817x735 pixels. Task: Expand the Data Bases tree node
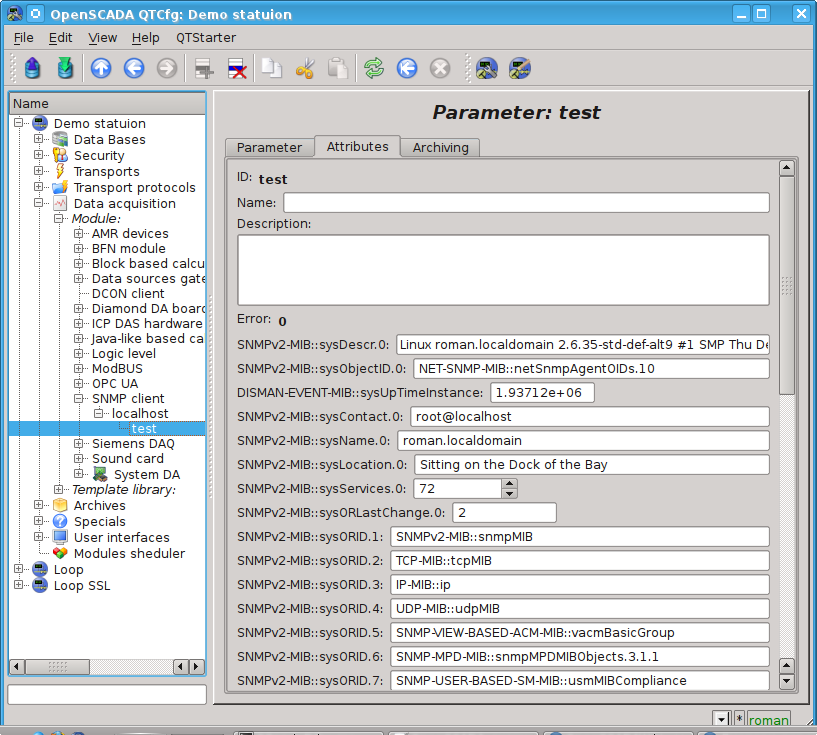click(x=39, y=140)
